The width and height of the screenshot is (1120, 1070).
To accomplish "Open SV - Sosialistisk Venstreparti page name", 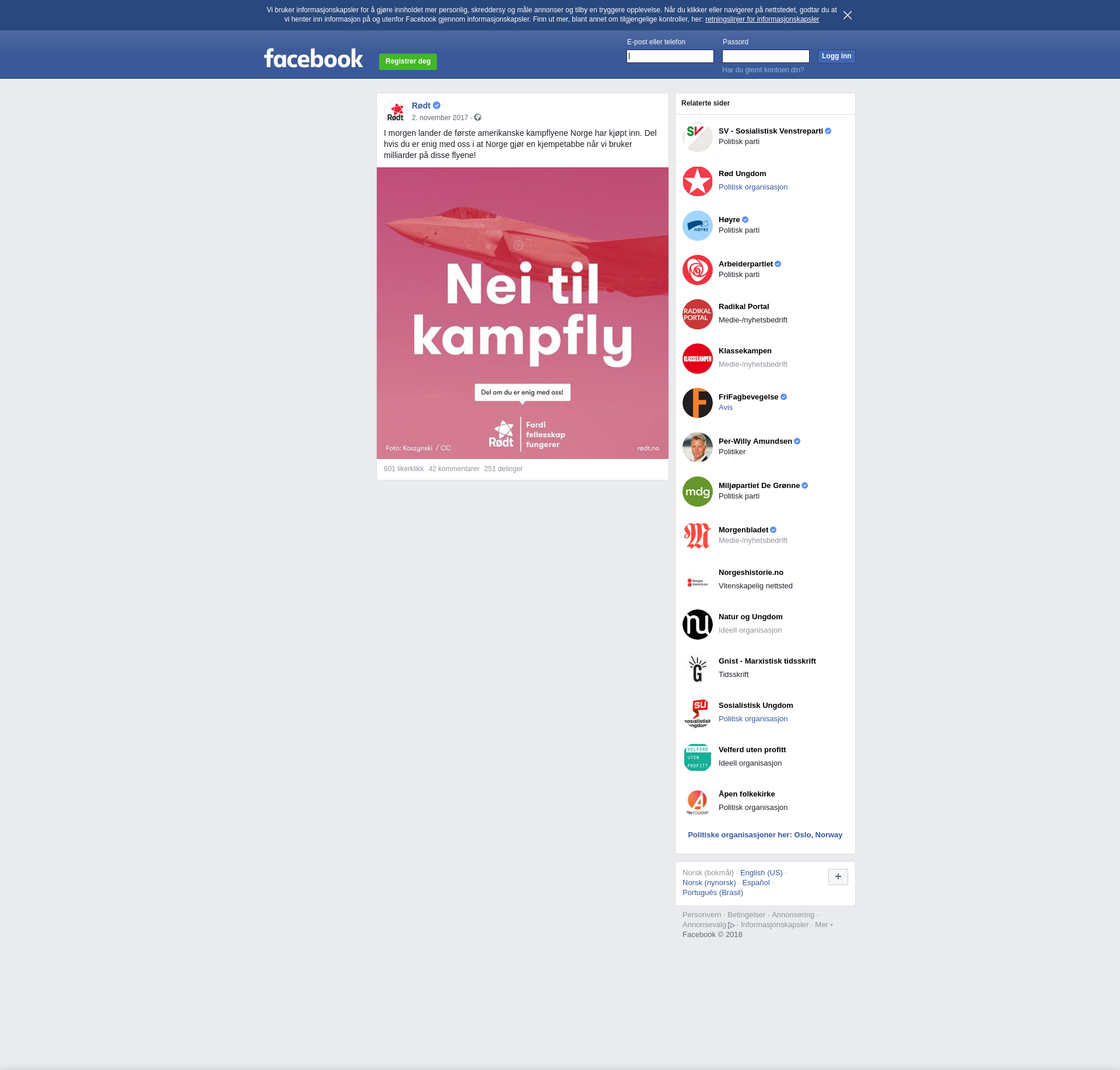I will point(771,131).
